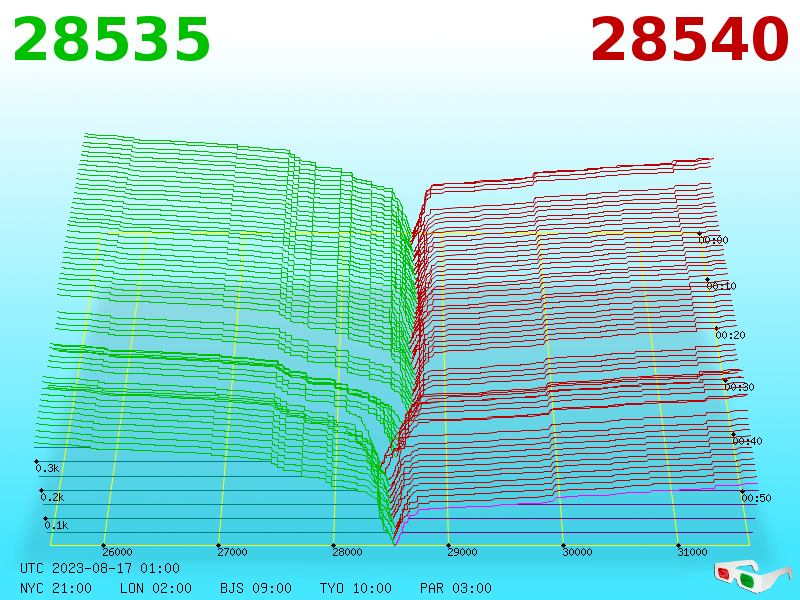Select the 26000 price axis label
The width and height of the screenshot is (800, 600).
pyautogui.click(x=117, y=552)
